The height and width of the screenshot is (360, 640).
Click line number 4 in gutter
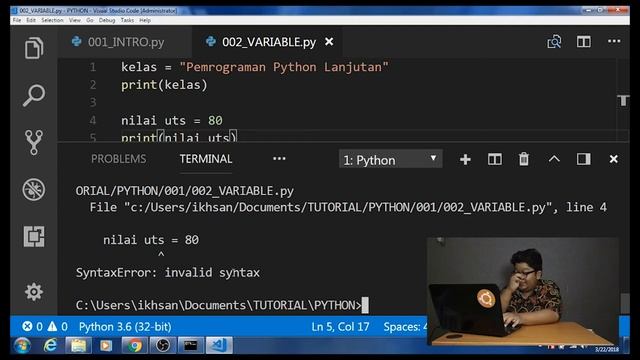(93, 120)
